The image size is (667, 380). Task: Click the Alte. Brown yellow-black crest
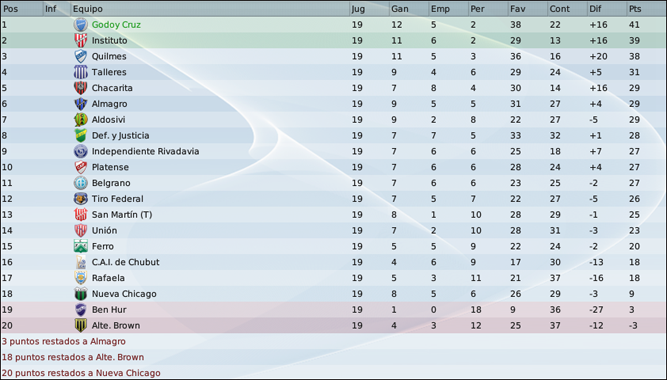[80, 326]
